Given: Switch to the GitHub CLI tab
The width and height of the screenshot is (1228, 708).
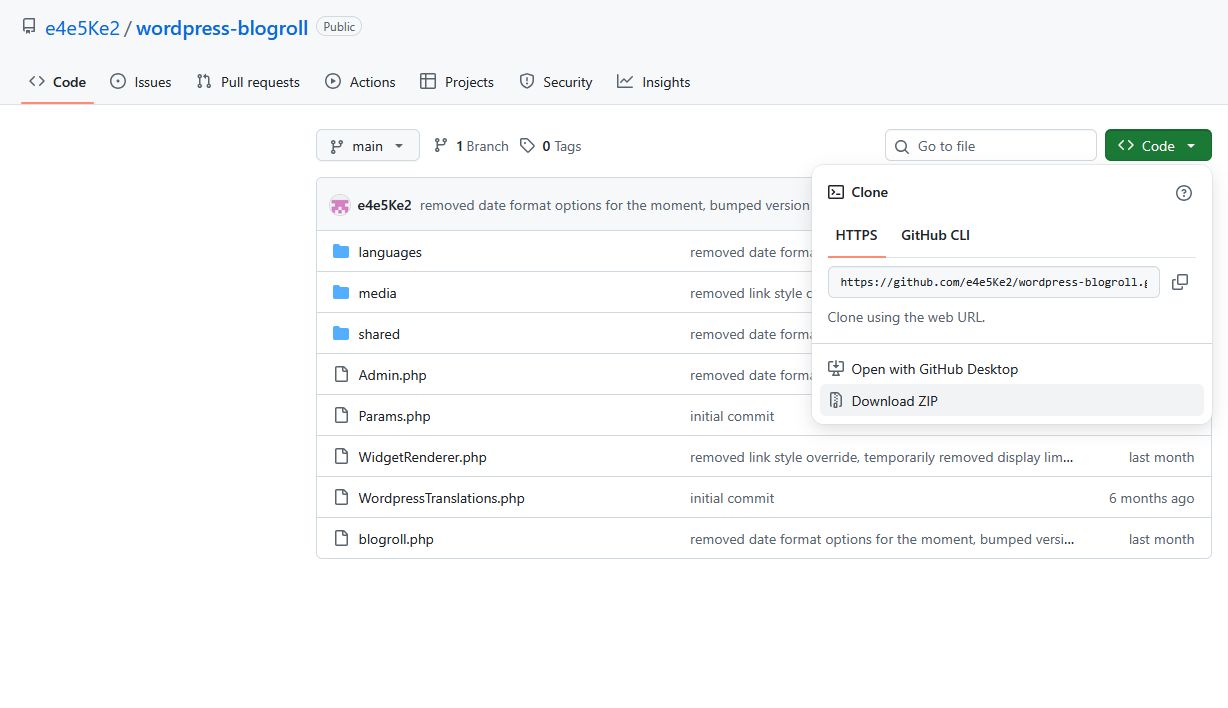Looking at the screenshot, I should [x=935, y=235].
